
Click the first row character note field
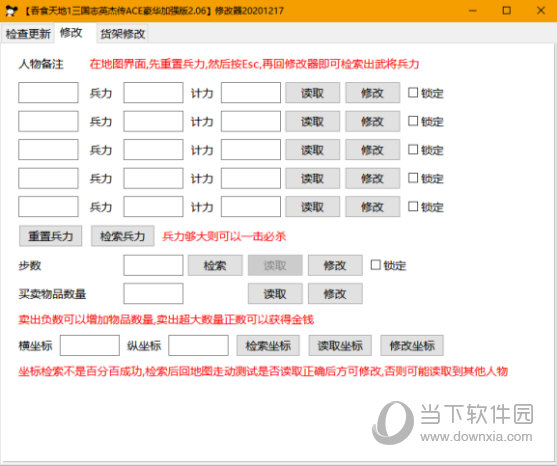[48, 93]
